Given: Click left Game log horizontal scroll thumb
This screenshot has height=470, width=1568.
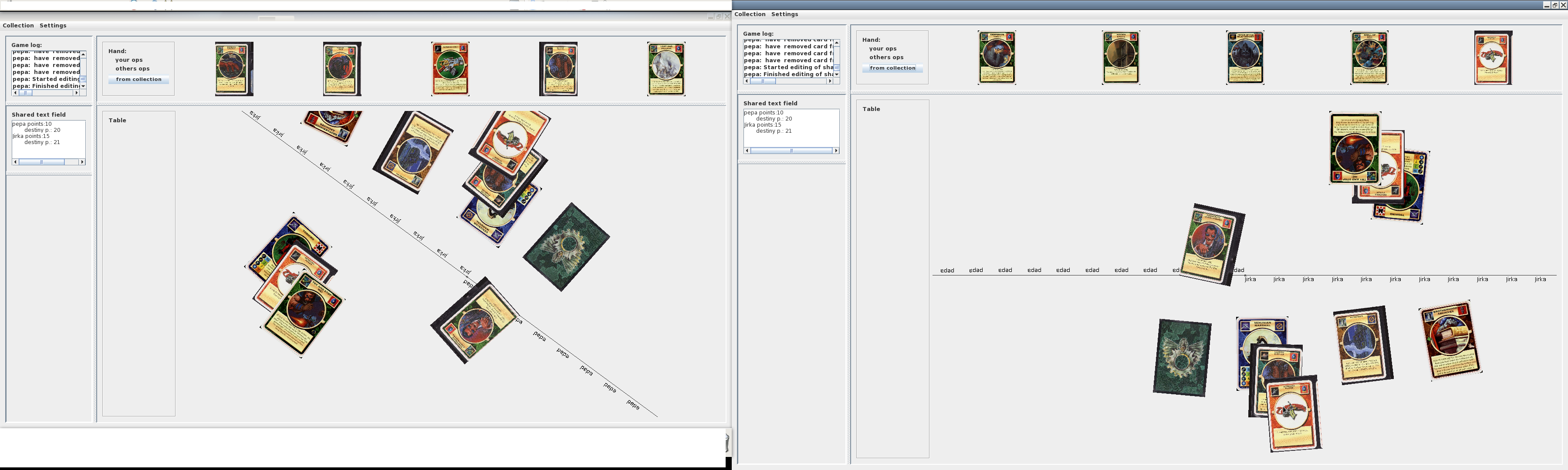Looking at the screenshot, I should tap(25, 93).
